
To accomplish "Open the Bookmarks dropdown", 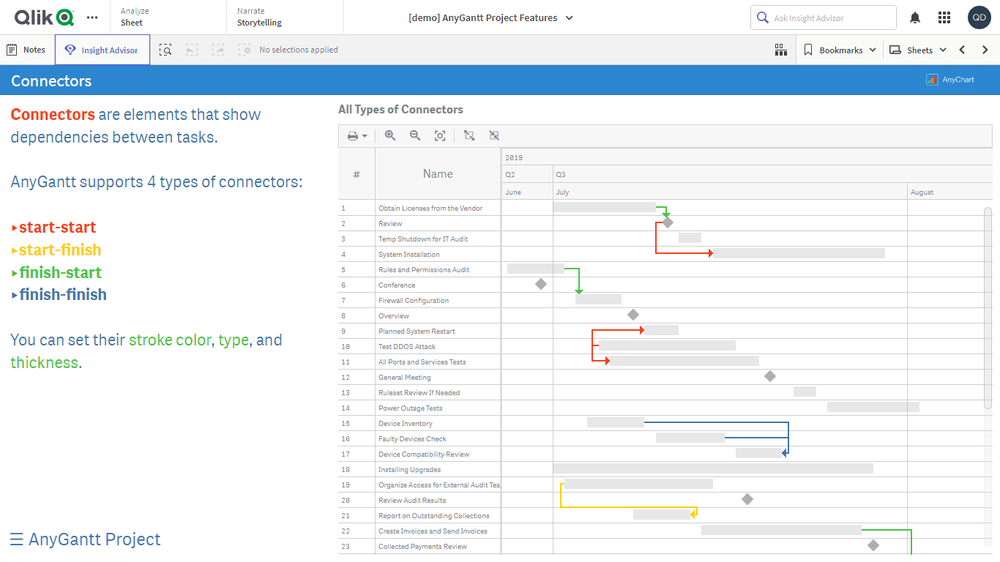I will (840, 50).
